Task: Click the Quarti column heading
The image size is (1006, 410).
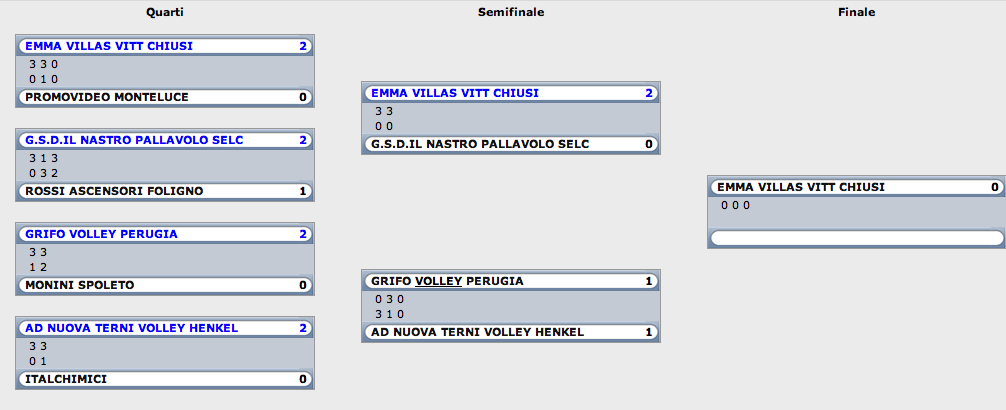Action: [165, 12]
